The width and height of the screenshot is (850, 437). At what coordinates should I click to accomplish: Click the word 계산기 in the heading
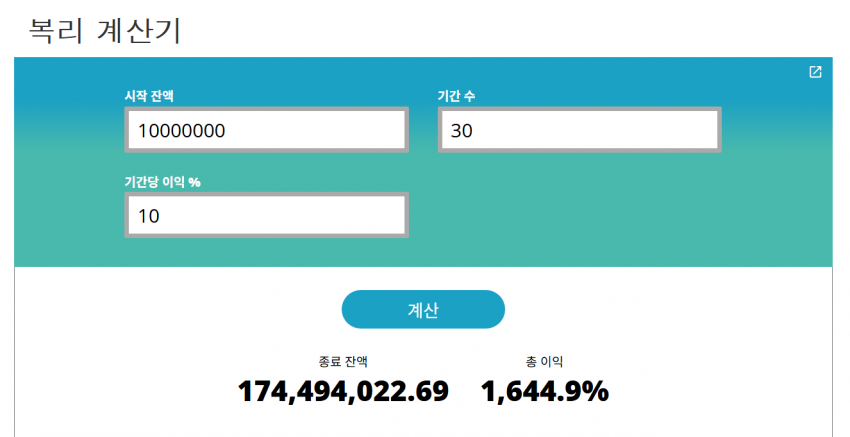139,29
